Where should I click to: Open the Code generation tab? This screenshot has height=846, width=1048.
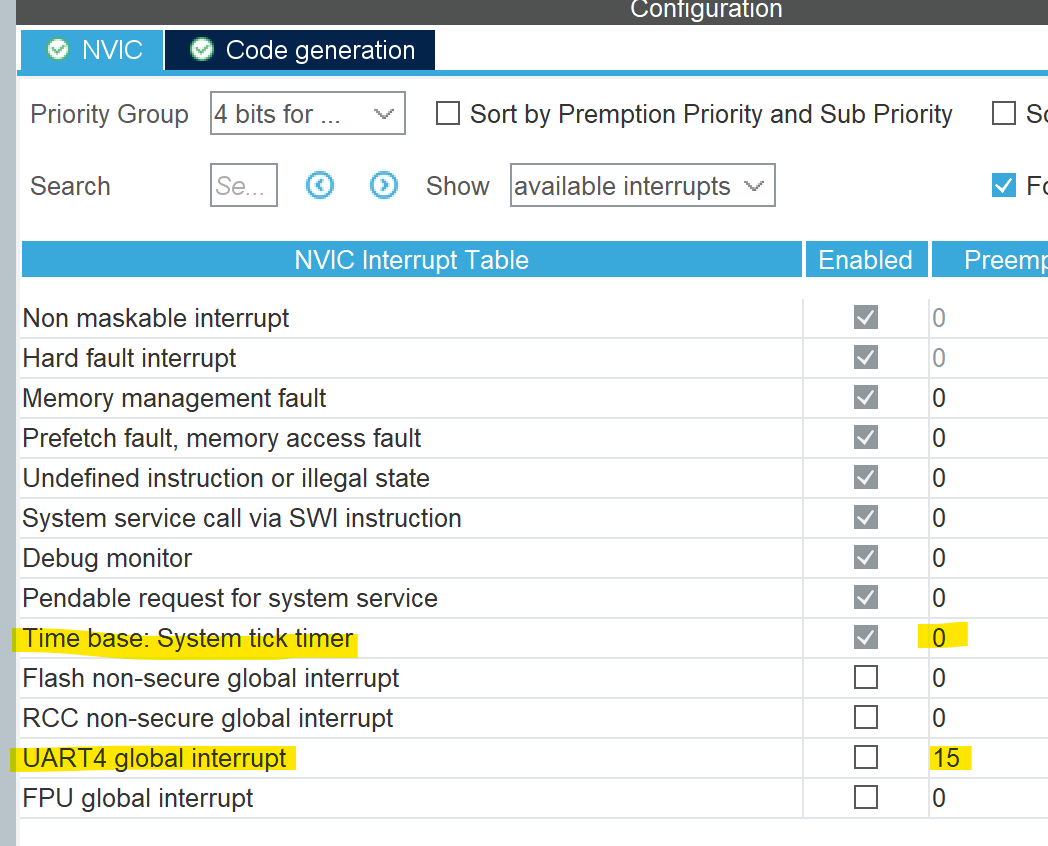tap(300, 50)
